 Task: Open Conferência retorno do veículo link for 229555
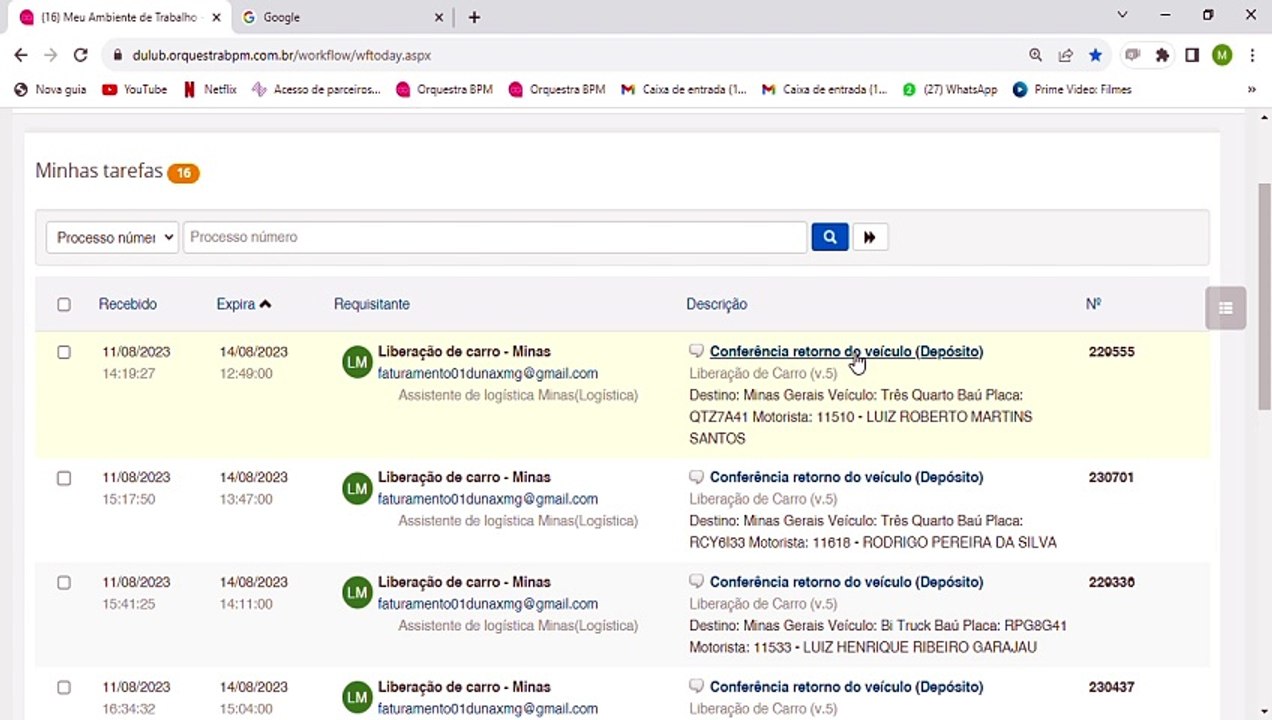[846, 351]
